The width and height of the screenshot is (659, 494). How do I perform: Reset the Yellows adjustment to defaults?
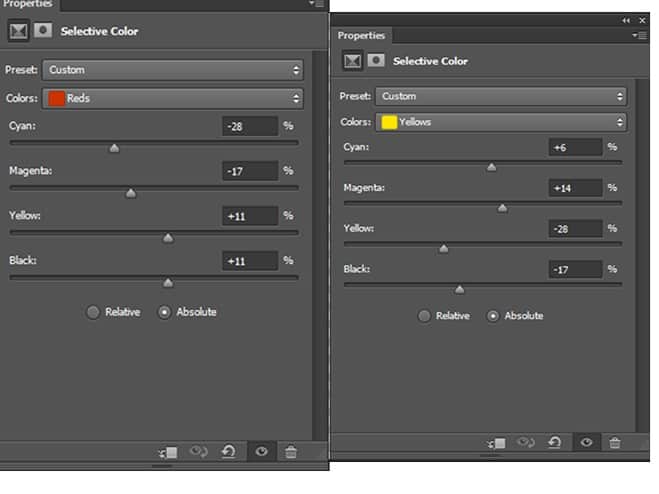tap(555, 442)
